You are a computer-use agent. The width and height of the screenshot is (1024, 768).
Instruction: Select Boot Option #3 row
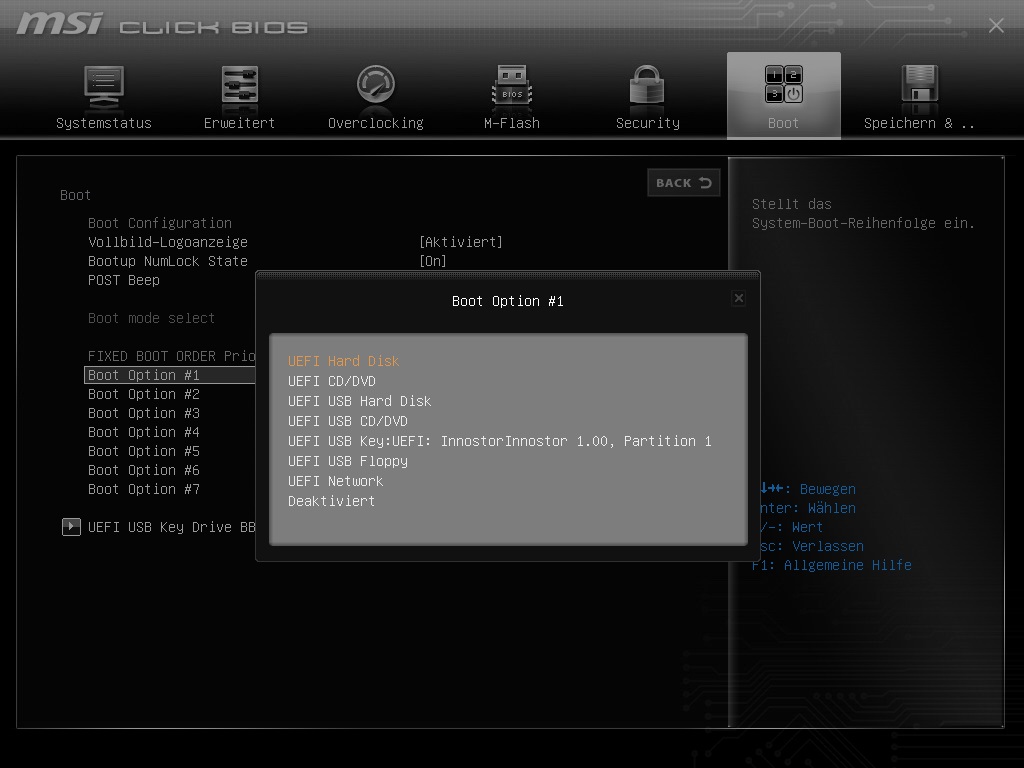coord(144,413)
